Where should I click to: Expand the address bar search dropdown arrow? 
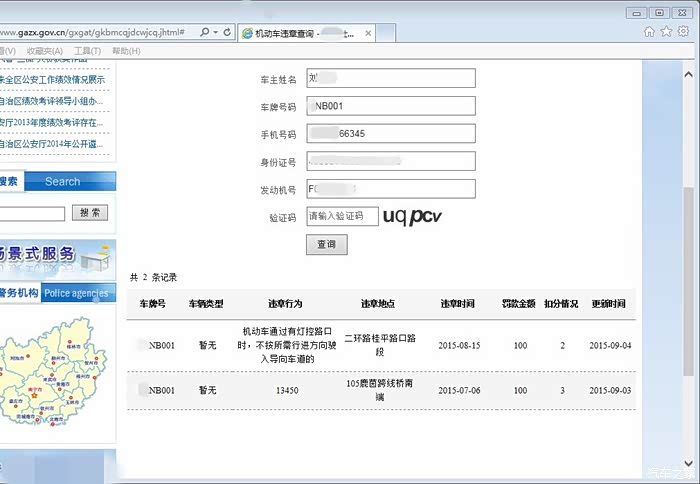pyautogui.click(x=215, y=32)
